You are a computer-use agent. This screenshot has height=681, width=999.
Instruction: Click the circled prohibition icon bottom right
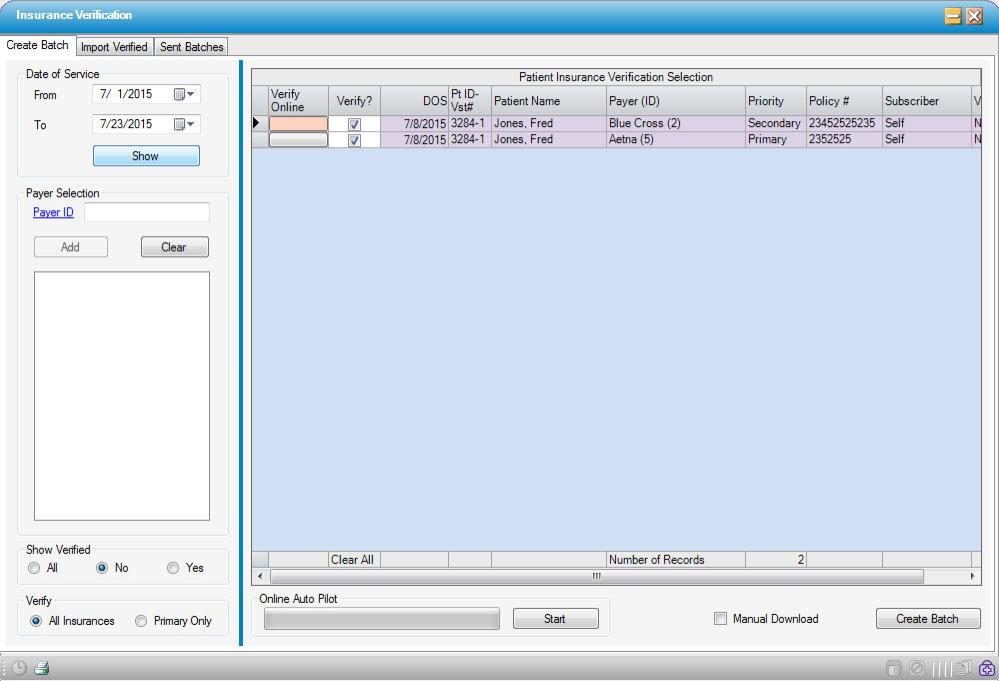[x=915, y=667]
